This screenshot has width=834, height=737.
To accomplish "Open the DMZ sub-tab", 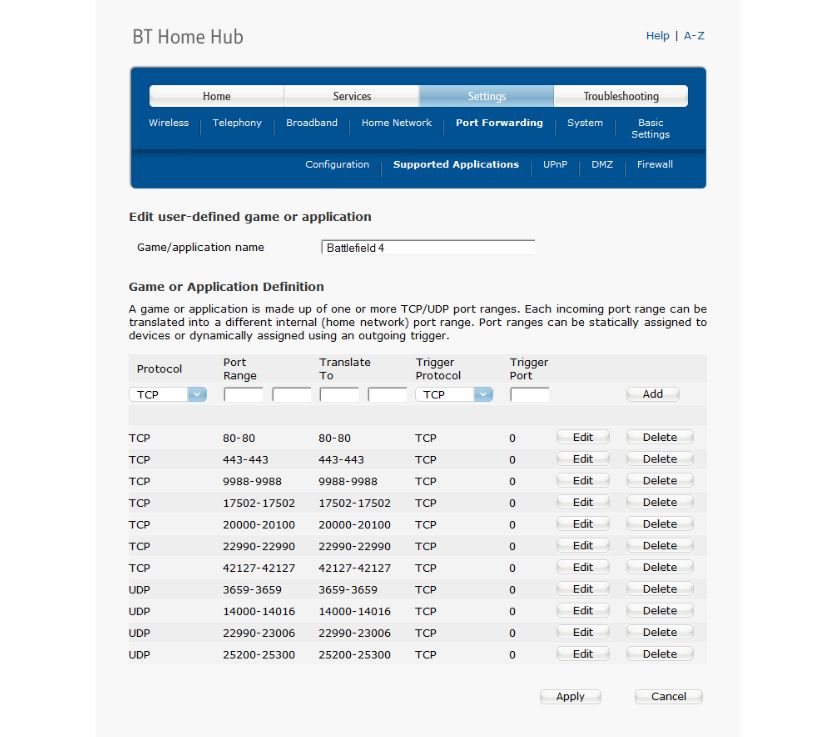I will (x=602, y=165).
